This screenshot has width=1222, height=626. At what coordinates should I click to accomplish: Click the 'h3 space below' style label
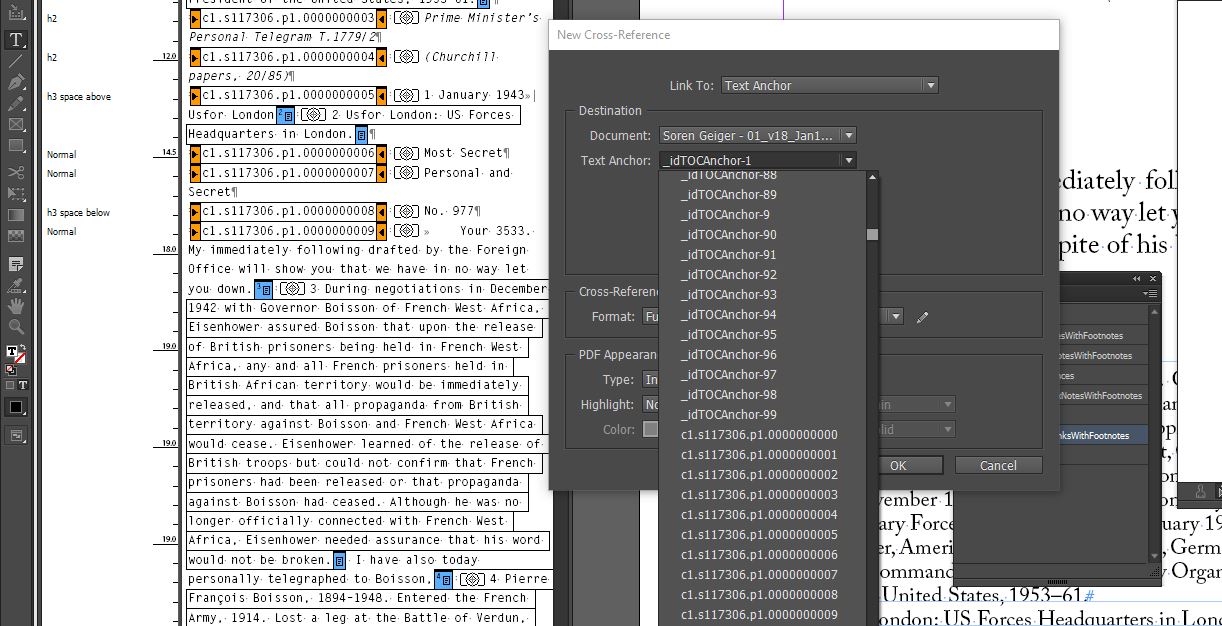tap(79, 212)
